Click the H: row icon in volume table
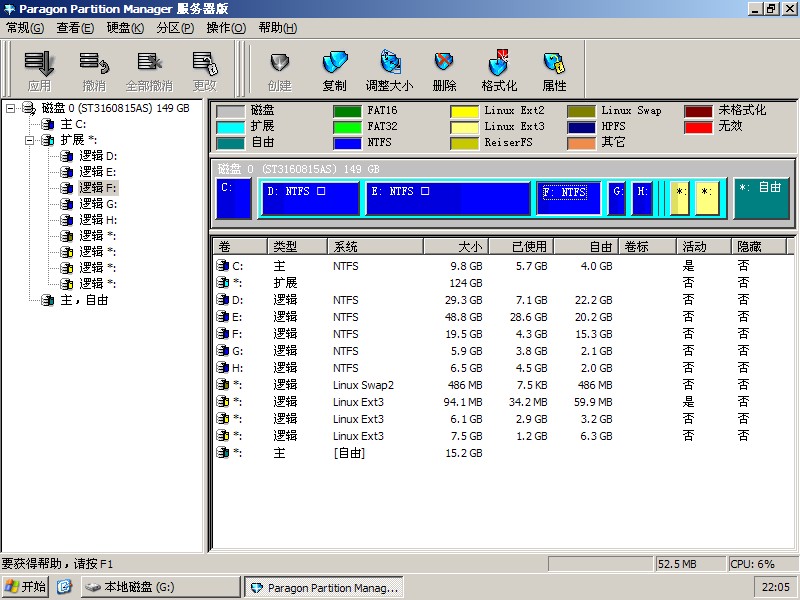The width and height of the screenshot is (800, 600). click(222, 368)
